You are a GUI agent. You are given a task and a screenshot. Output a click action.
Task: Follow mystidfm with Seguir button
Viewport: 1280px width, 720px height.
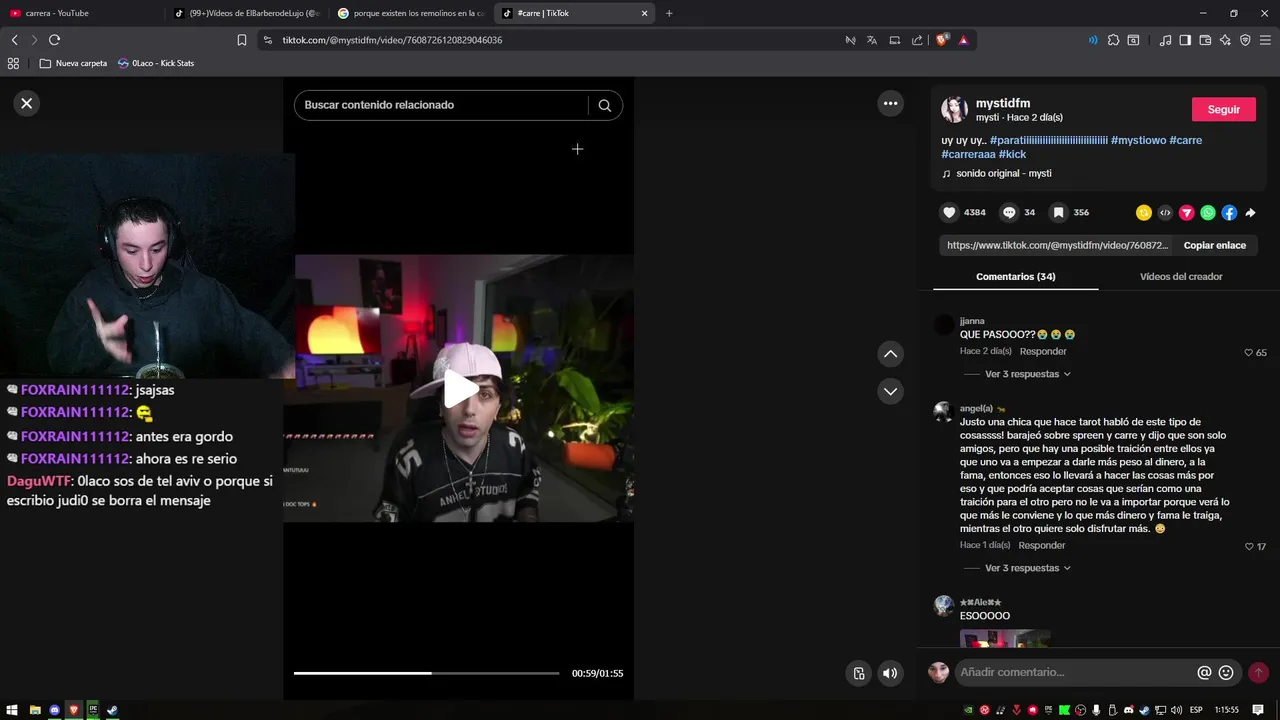(1224, 109)
